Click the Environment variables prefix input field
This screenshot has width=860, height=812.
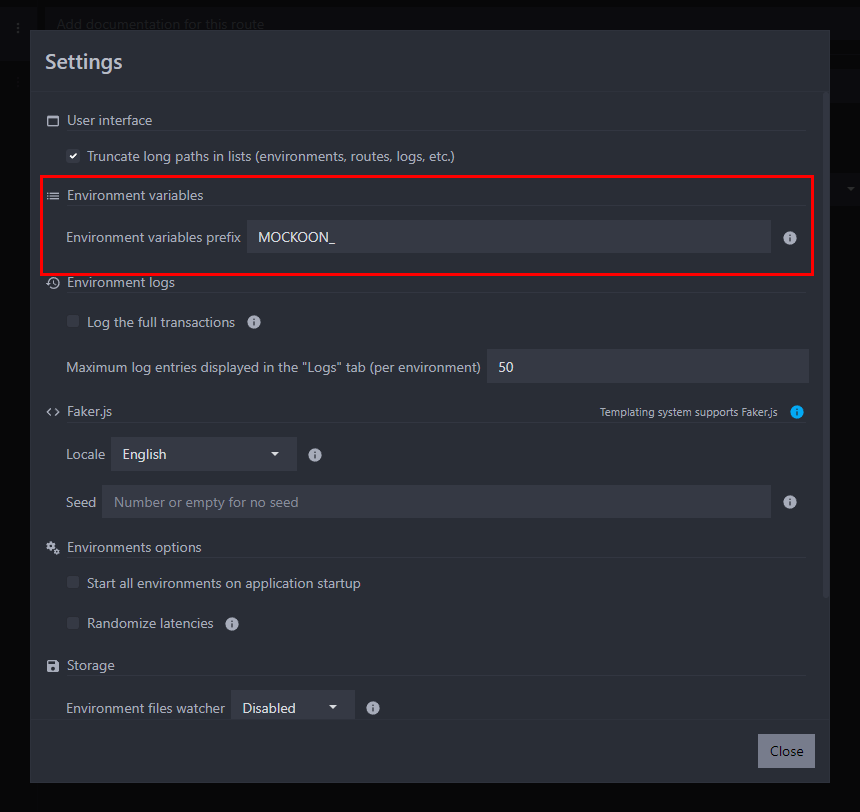tap(508, 238)
